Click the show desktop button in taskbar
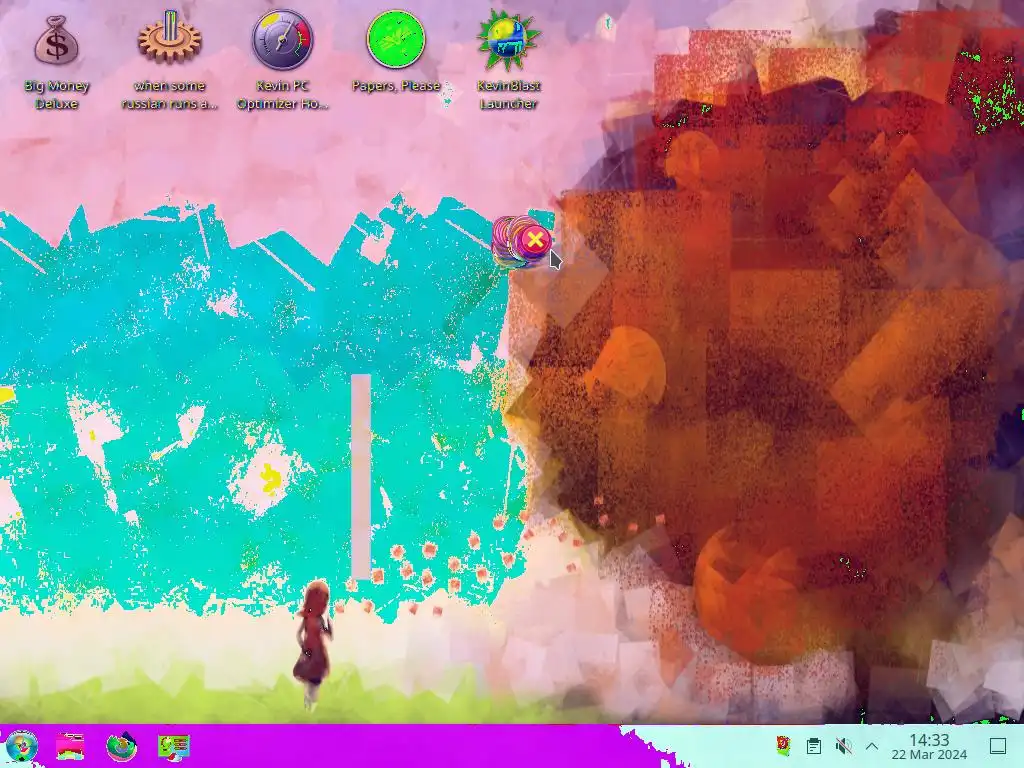Image resolution: width=1024 pixels, height=768 pixels. click(997, 745)
